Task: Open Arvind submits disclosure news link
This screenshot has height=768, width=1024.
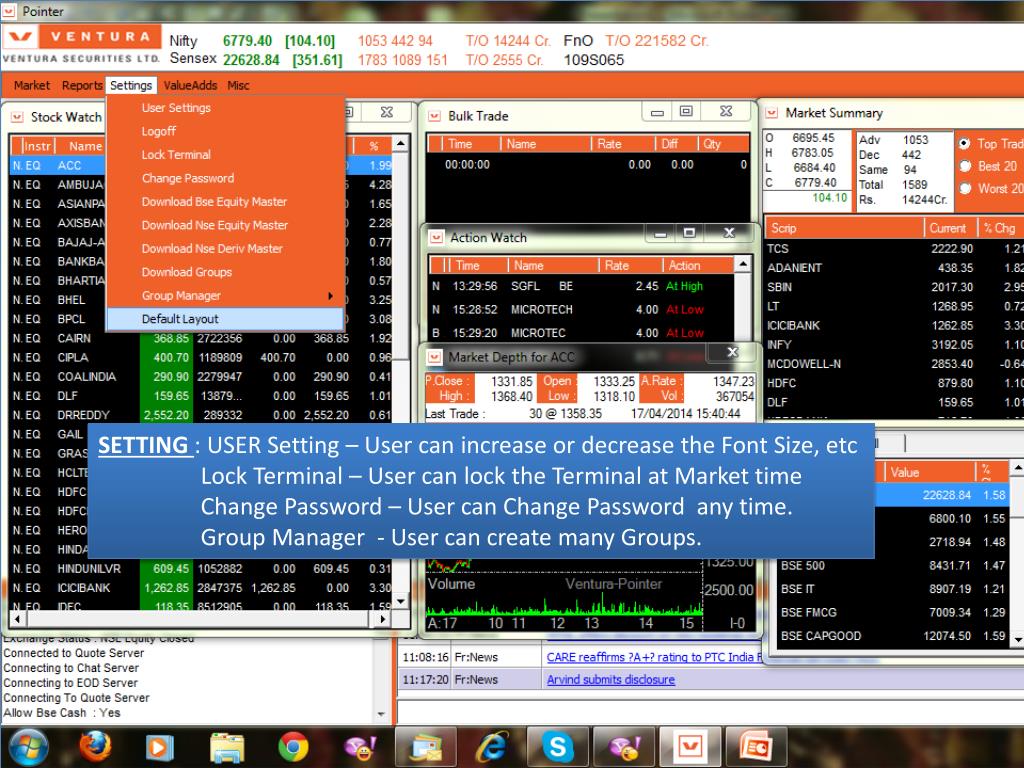Action: point(611,680)
